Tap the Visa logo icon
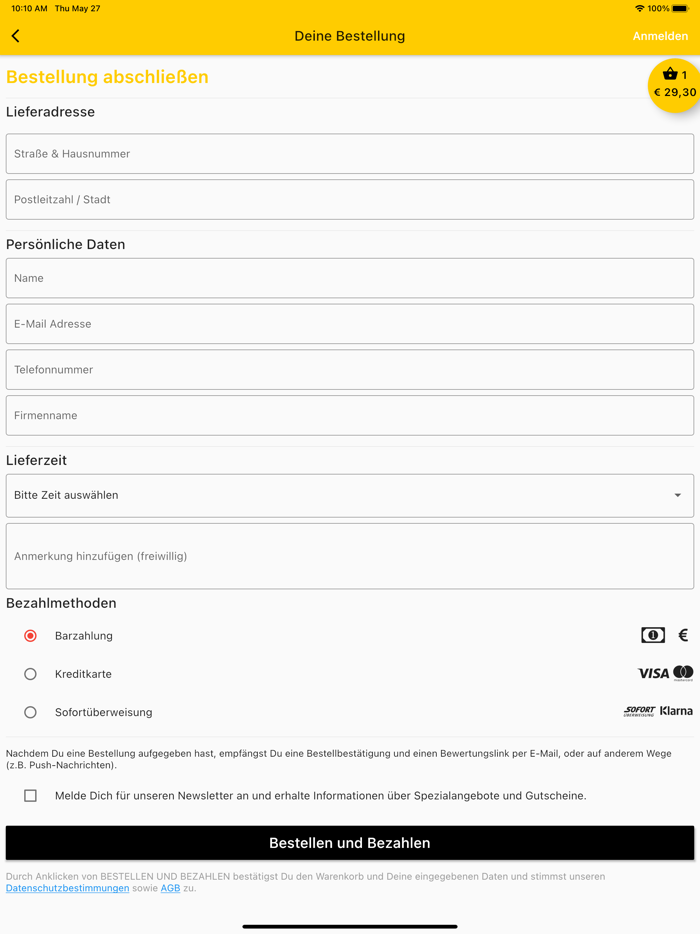 coord(653,674)
